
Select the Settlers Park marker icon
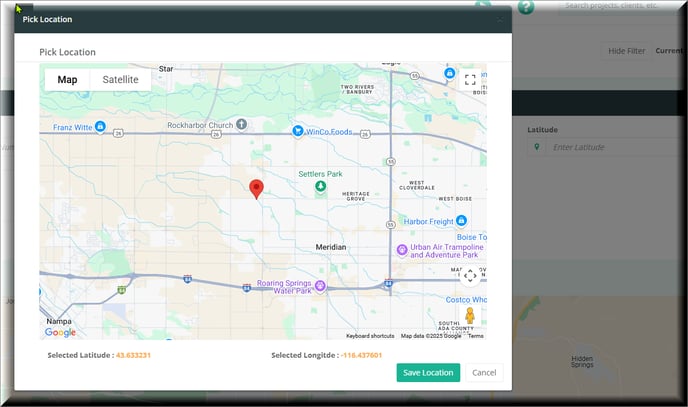click(x=320, y=186)
